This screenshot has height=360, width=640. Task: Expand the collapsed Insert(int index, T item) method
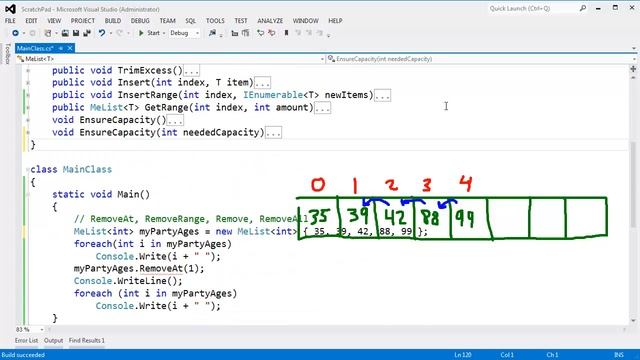click(28, 83)
